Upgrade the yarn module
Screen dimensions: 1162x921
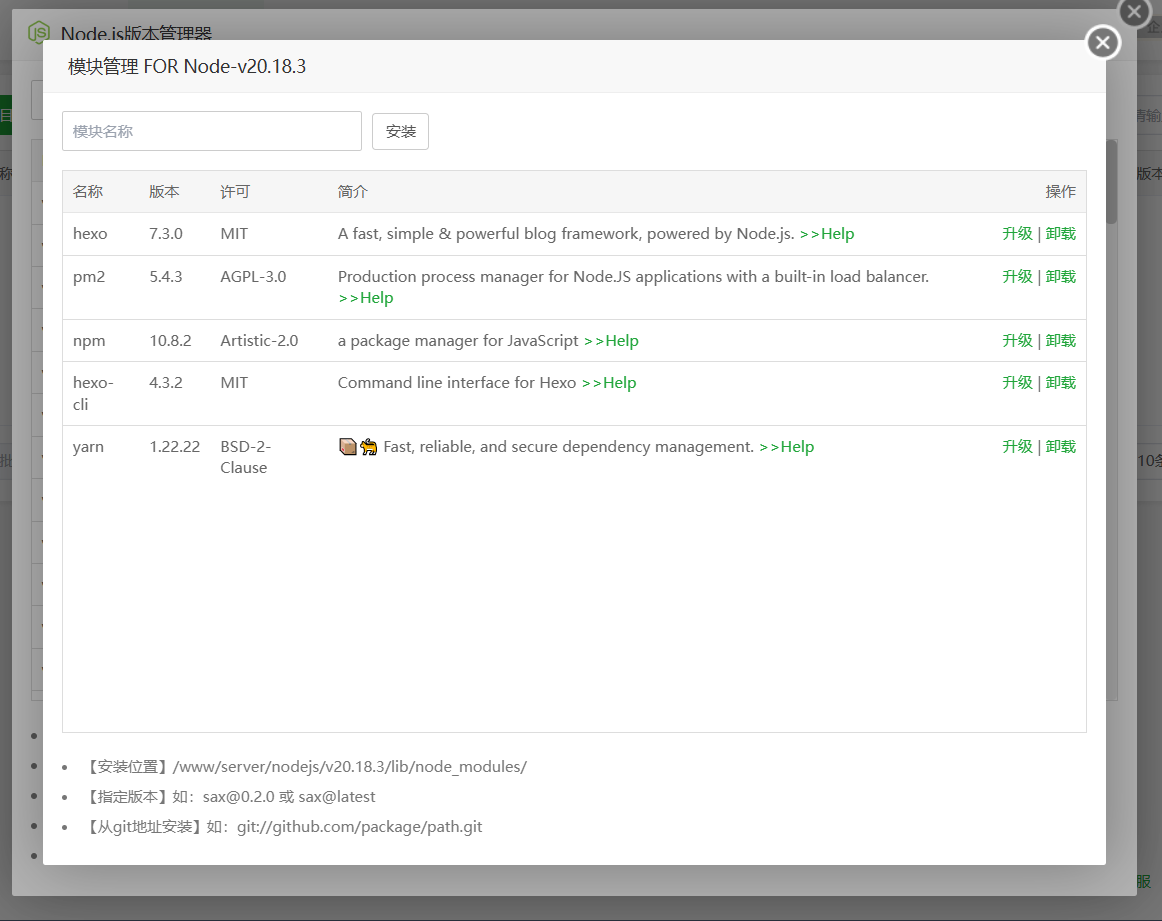pyautogui.click(x=1017, y=447)
